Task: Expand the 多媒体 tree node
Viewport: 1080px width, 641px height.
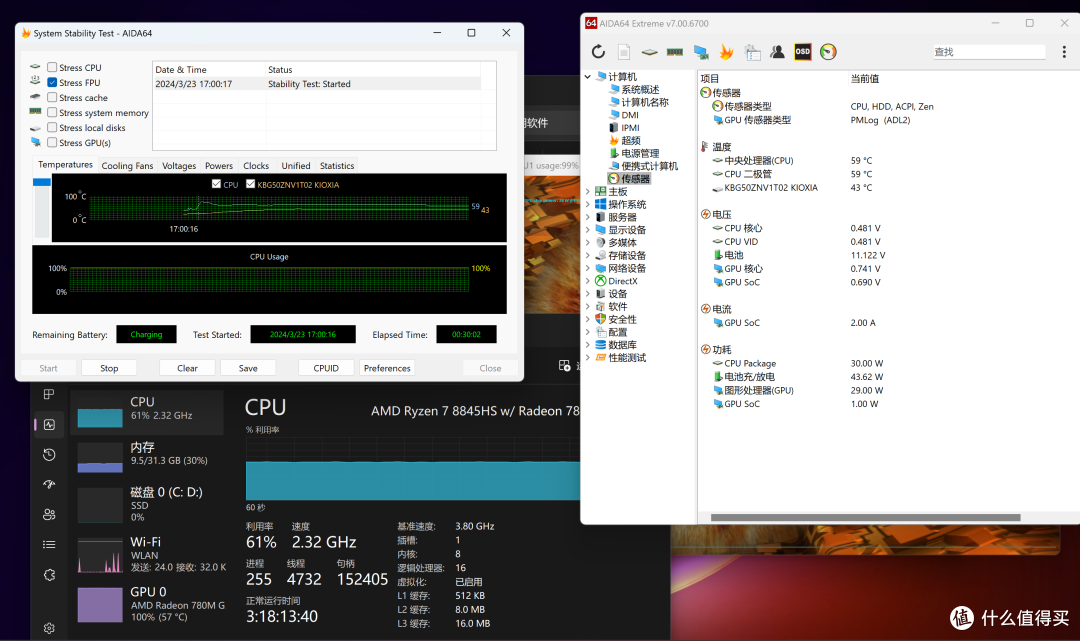Action: pos(588,242)
